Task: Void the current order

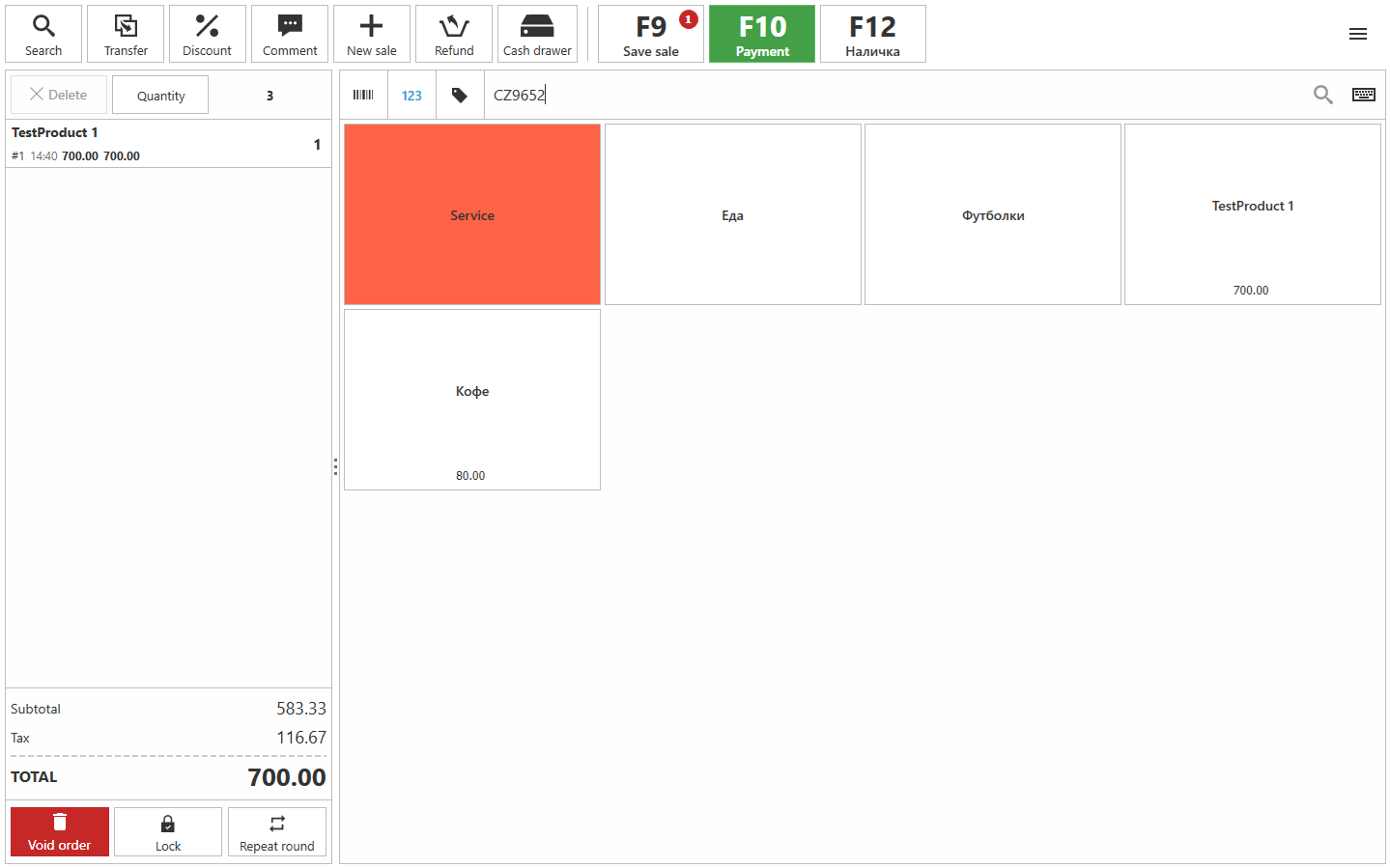Action: click(x=60, y=831)
